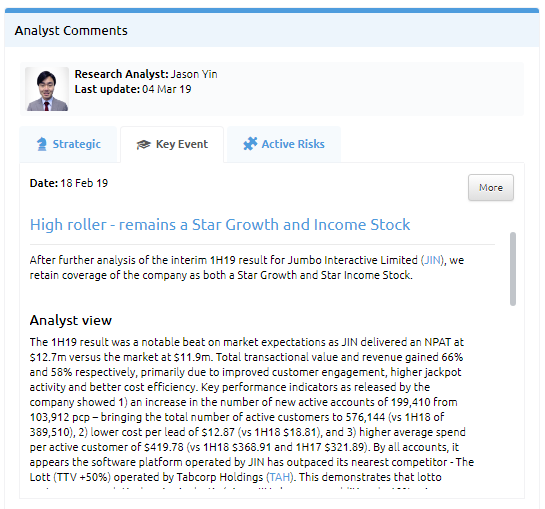Switch to the Strategic tab

[x=68, y=144]
